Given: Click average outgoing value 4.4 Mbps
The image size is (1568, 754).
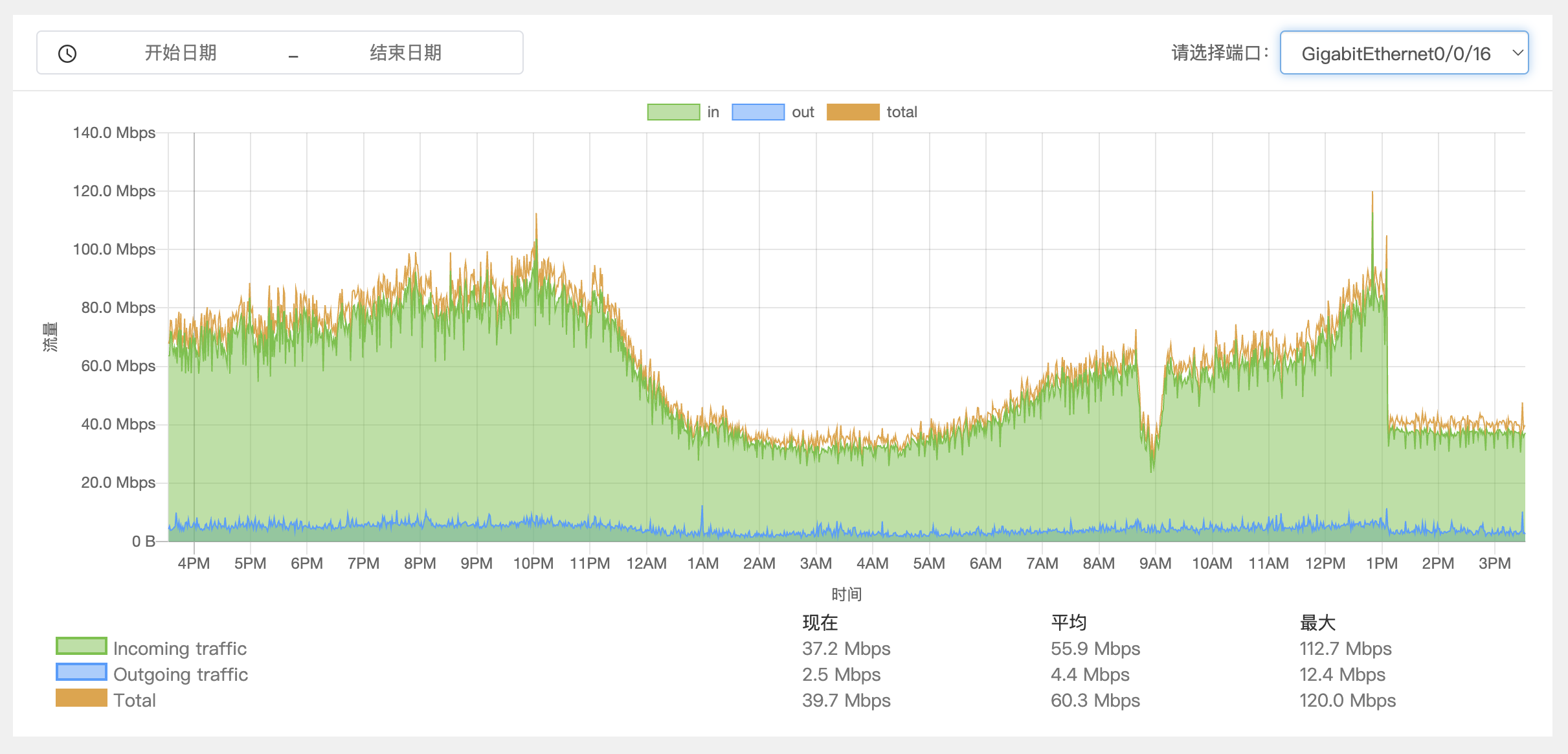Looking at the screenshot, I should pos(1090,674).
